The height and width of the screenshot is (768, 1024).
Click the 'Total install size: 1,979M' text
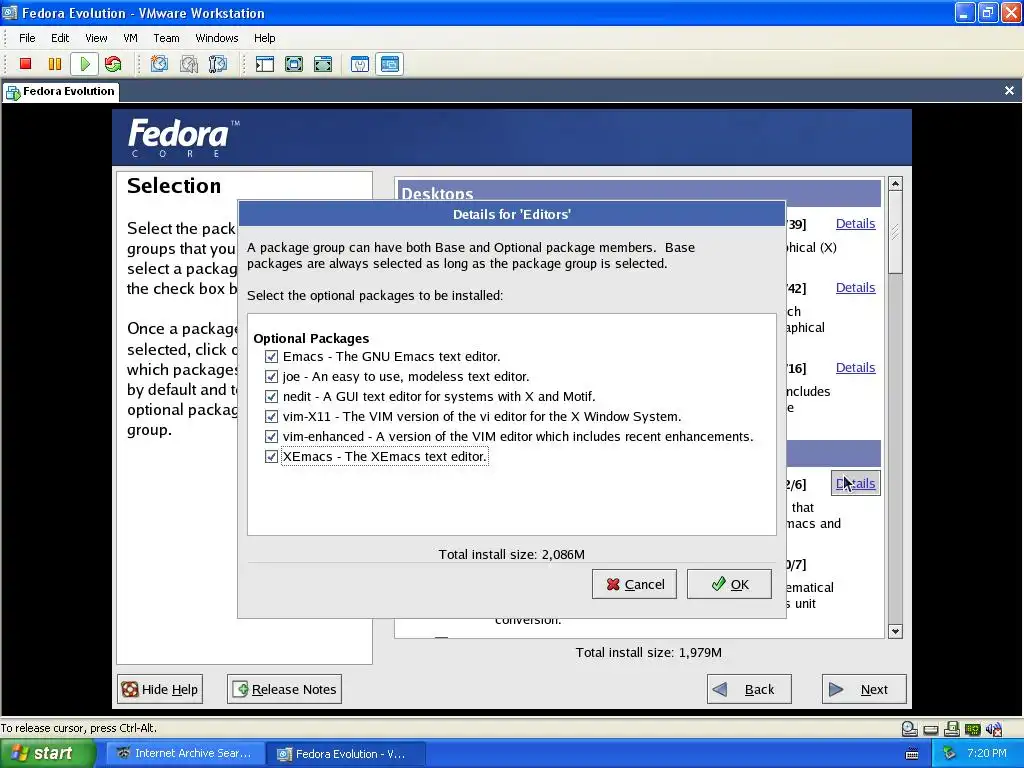(648, 652)
